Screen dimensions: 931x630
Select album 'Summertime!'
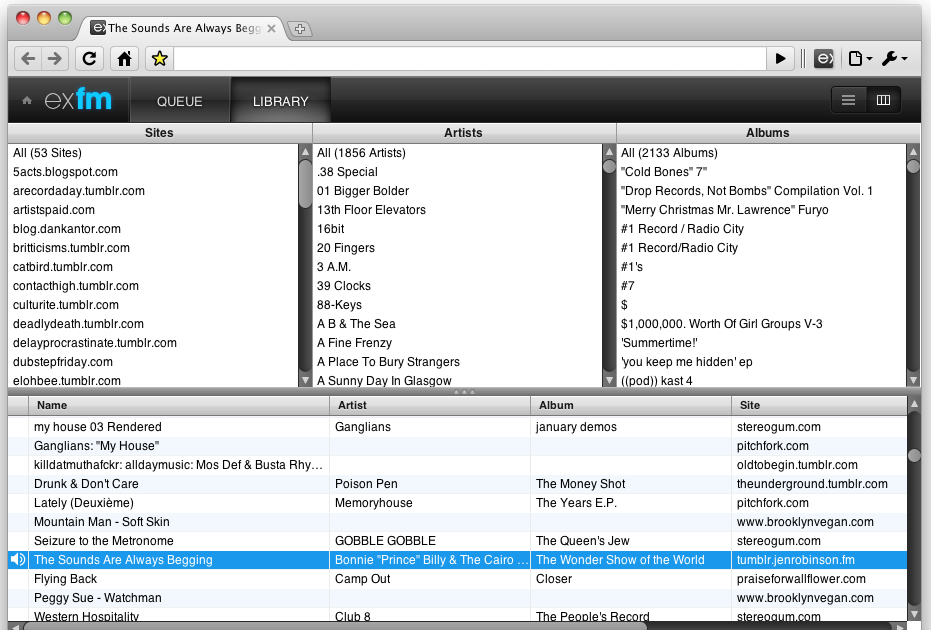(762, 343)
